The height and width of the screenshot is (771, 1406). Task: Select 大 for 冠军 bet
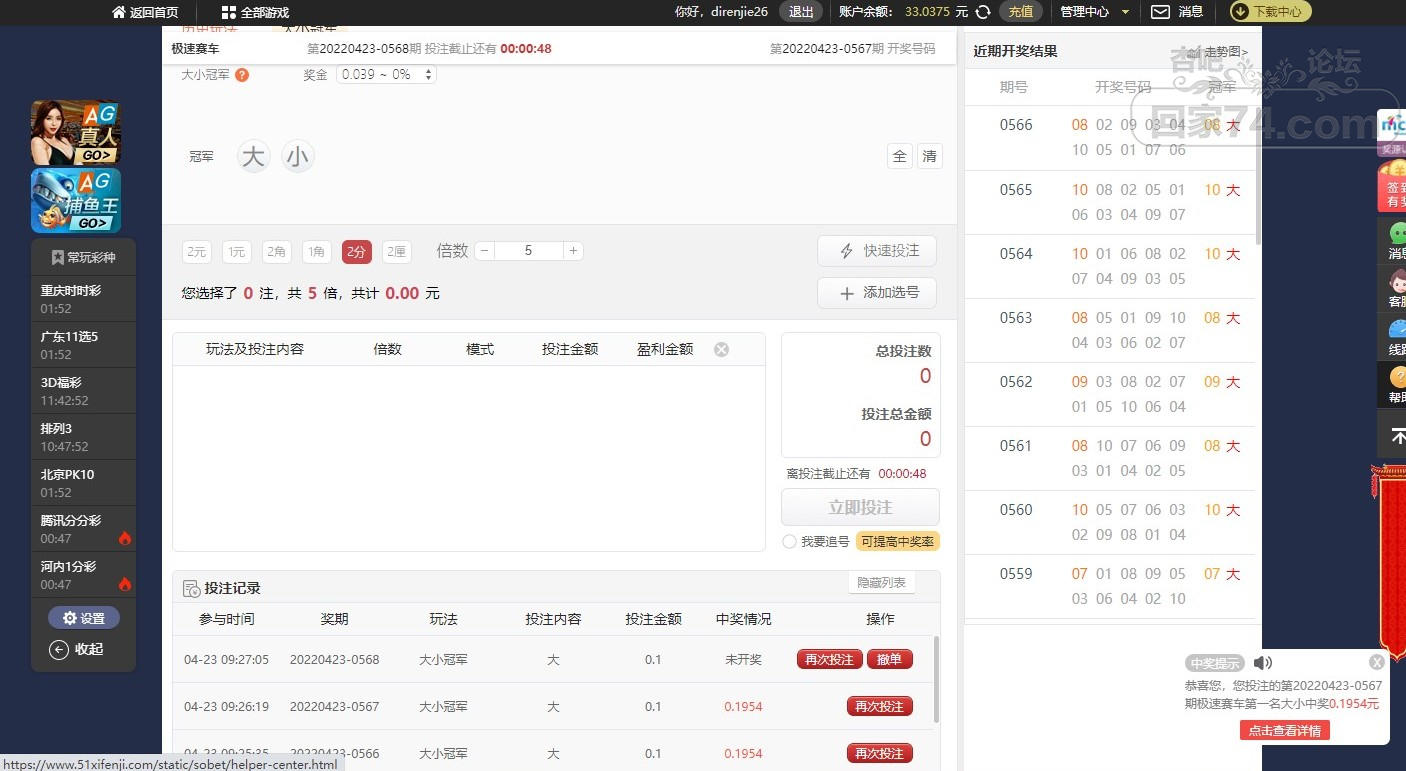coord(254,156)
